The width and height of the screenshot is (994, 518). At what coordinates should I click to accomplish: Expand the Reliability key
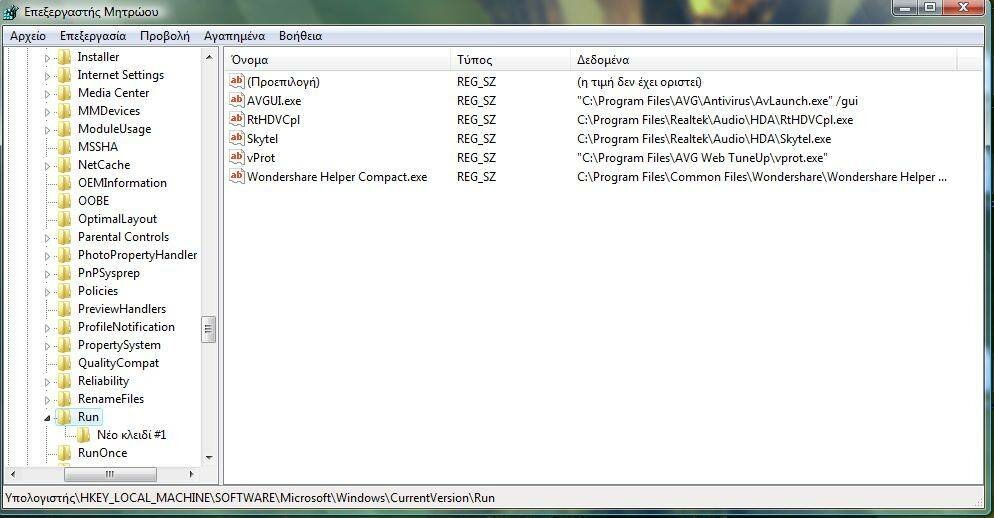[47, 382]
